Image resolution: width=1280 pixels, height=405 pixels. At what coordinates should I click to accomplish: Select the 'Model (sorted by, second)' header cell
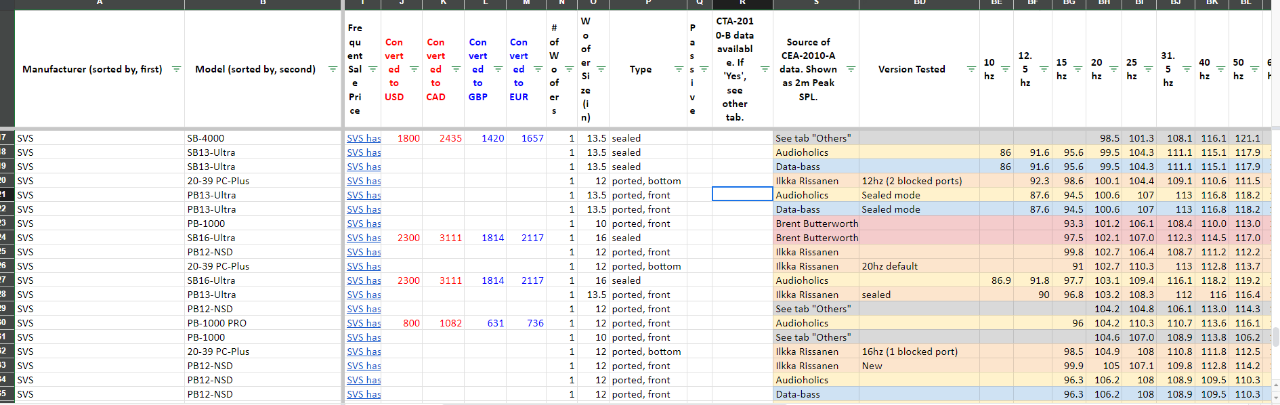(263, 69)
